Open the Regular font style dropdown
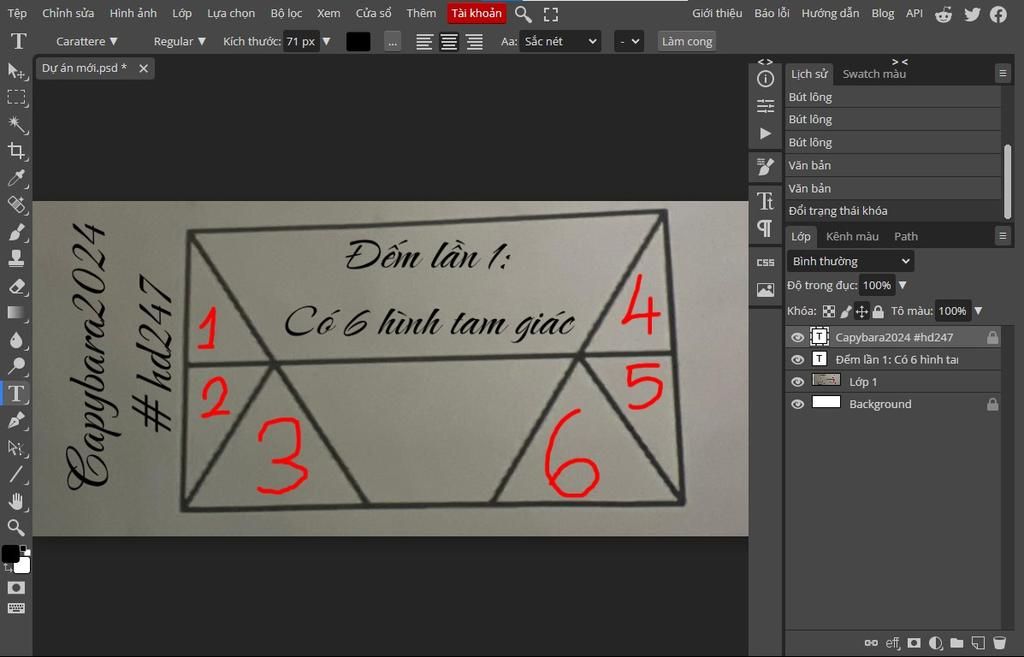1024x657 pixels. click(180, 41)
